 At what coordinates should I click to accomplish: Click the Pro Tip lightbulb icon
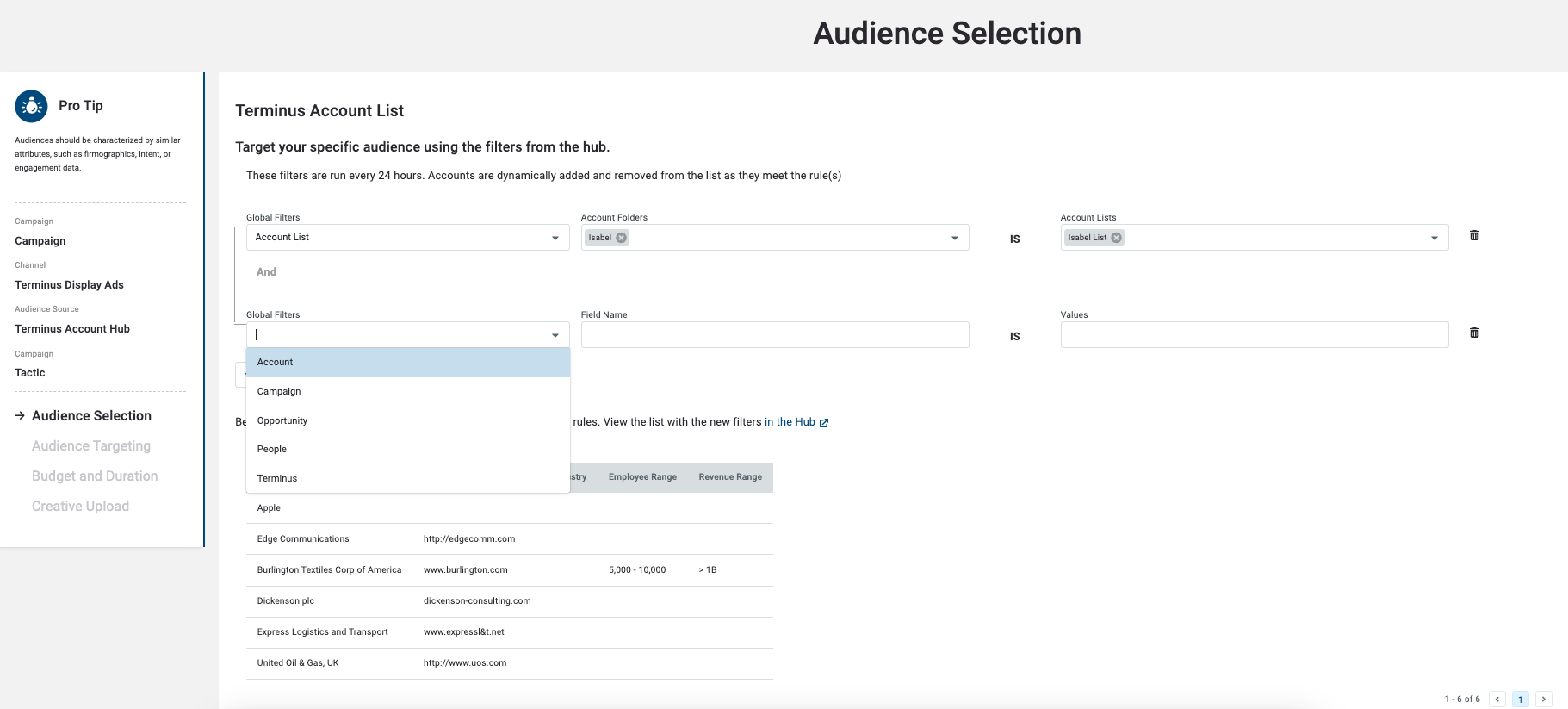(32, 106)
